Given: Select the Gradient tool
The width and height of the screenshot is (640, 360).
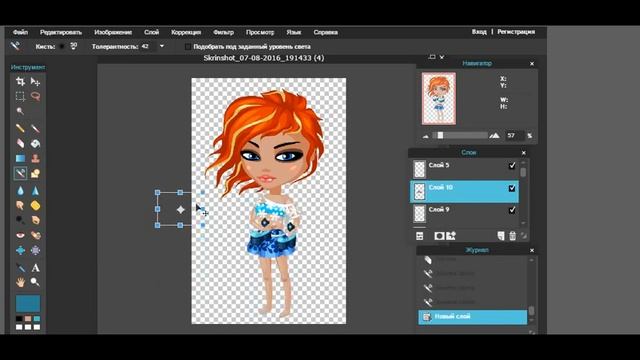Looking at the screenshot, I should click(x=20, y=158).
